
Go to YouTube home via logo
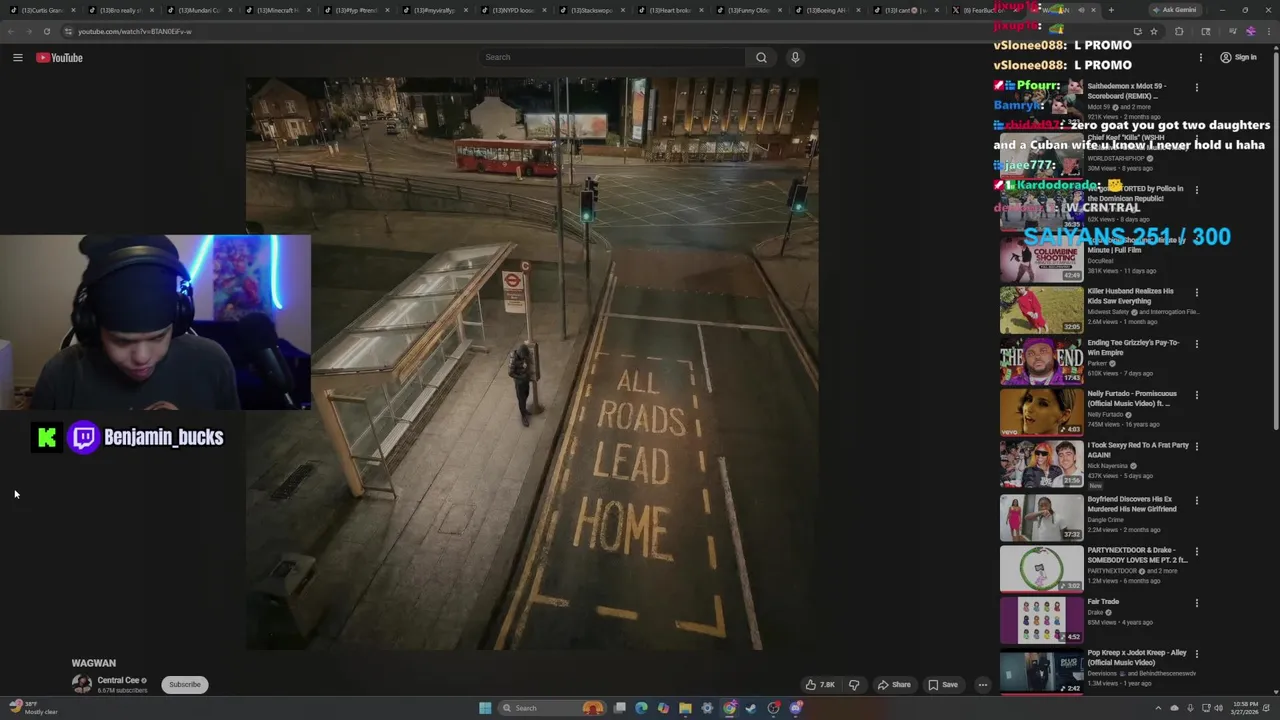(59, 57)
